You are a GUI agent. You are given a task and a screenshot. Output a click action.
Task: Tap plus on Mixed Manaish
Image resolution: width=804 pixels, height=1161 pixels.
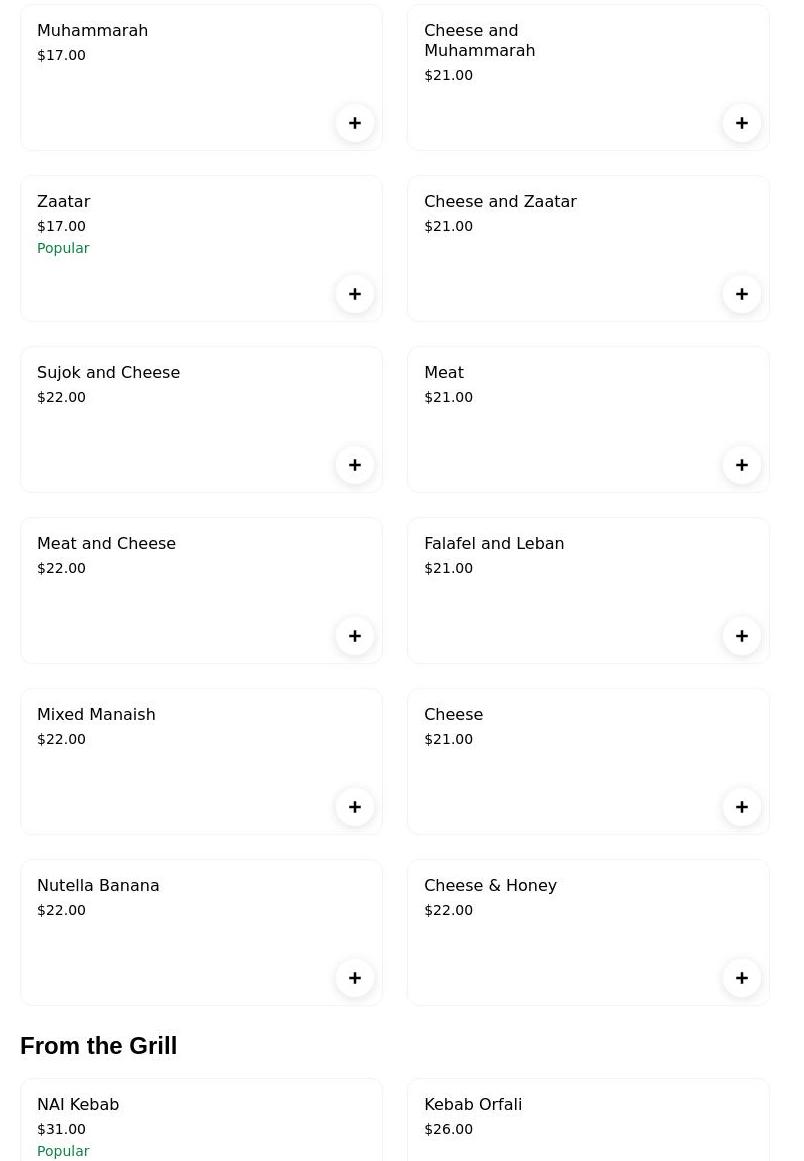(x=355, y=807)
